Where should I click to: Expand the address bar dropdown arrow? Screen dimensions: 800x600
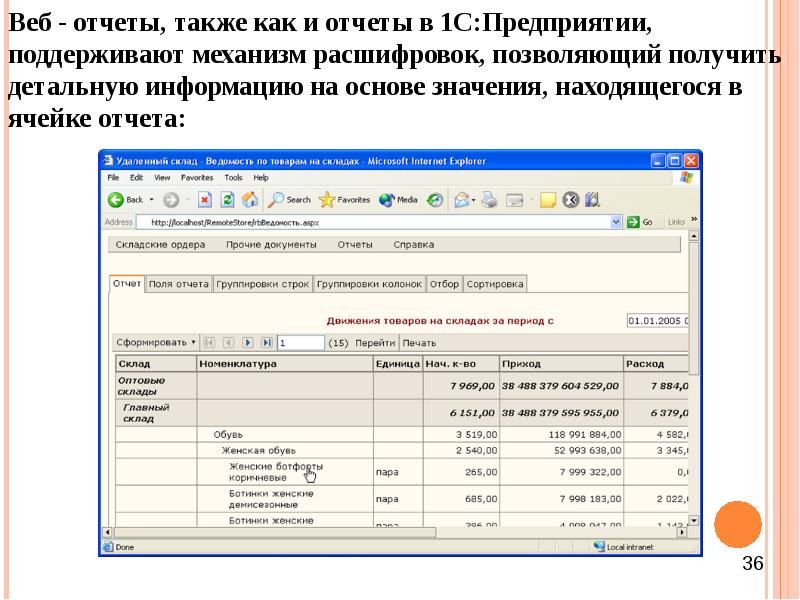(617, 222)
